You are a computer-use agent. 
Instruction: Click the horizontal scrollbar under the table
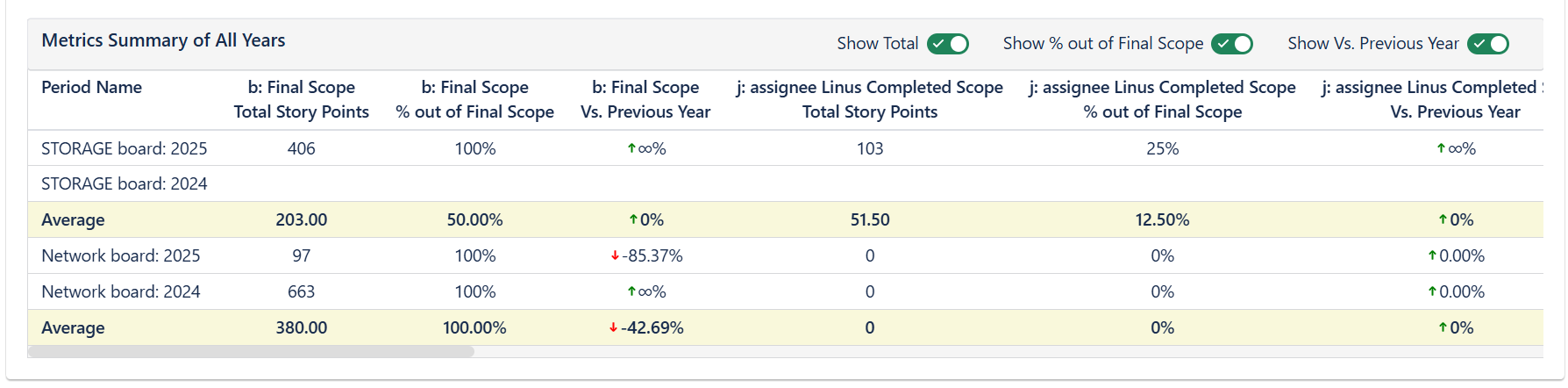[251, 352]
